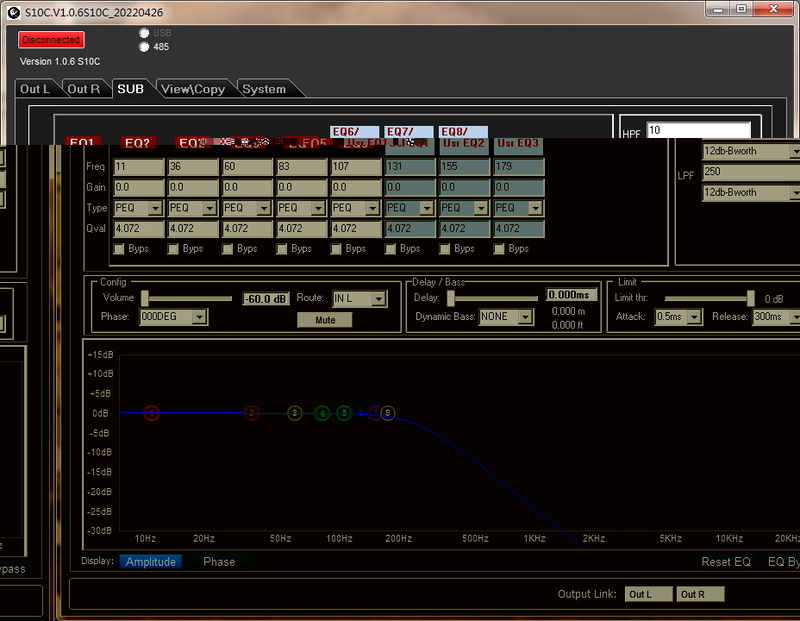The image size is (800, 621).
Task: Select the USB connection radio button
Action: pyautogui.click(x=144, y=33)
